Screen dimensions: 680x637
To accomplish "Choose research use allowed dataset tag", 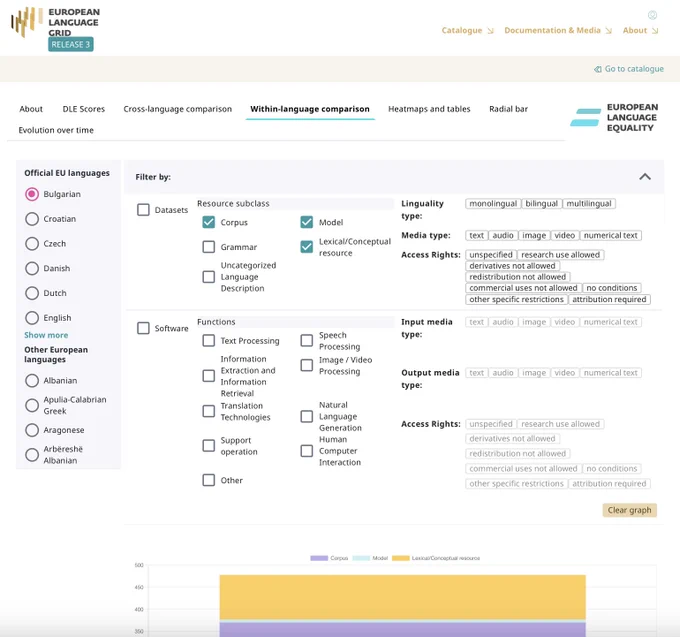I will (560, 255).
